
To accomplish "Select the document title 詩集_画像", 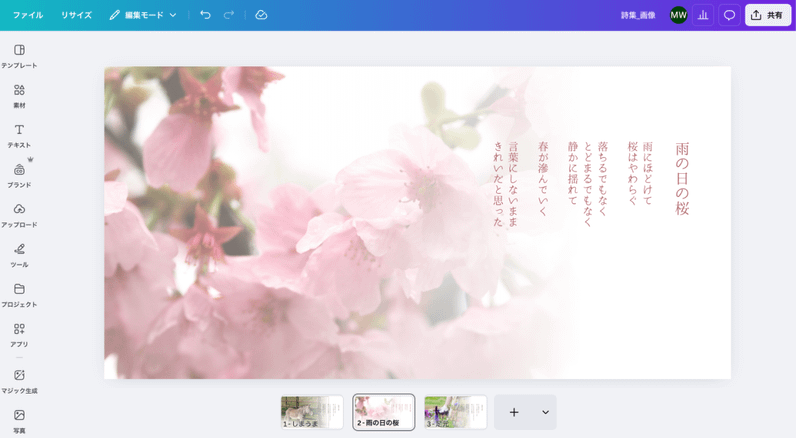I will (x=638, y=15).
